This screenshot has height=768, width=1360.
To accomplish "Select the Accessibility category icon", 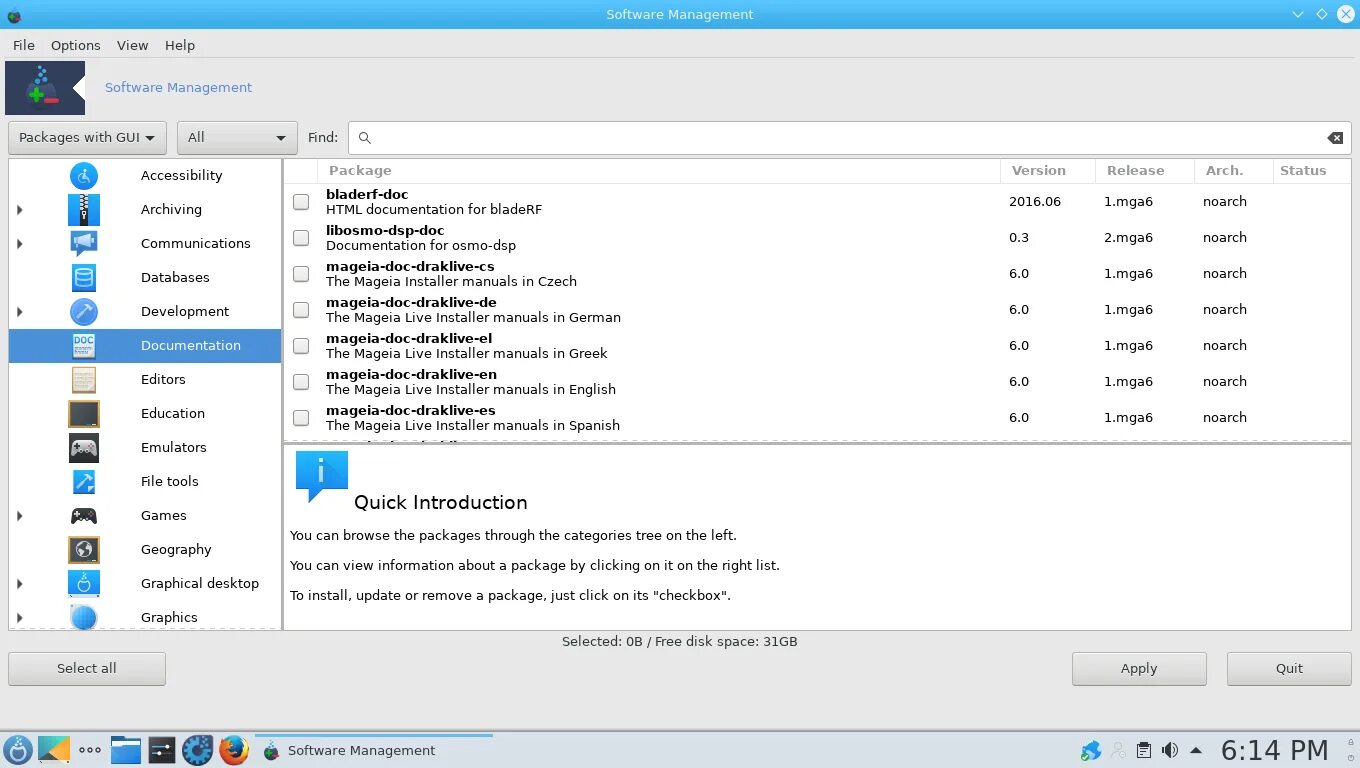I will pyautogui.click(x=84, y=175).
